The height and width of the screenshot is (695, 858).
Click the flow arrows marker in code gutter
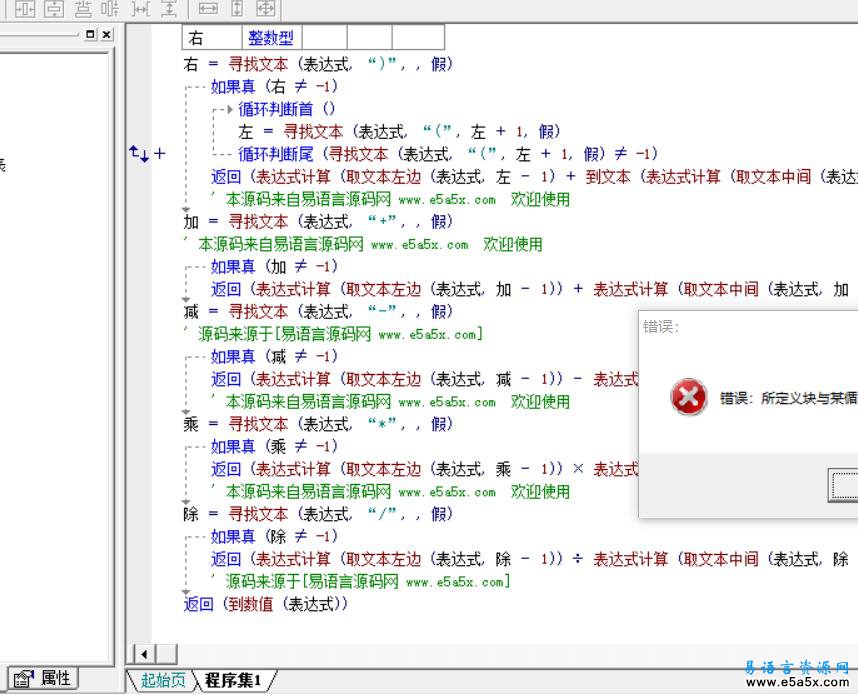(x=140, y=153)
